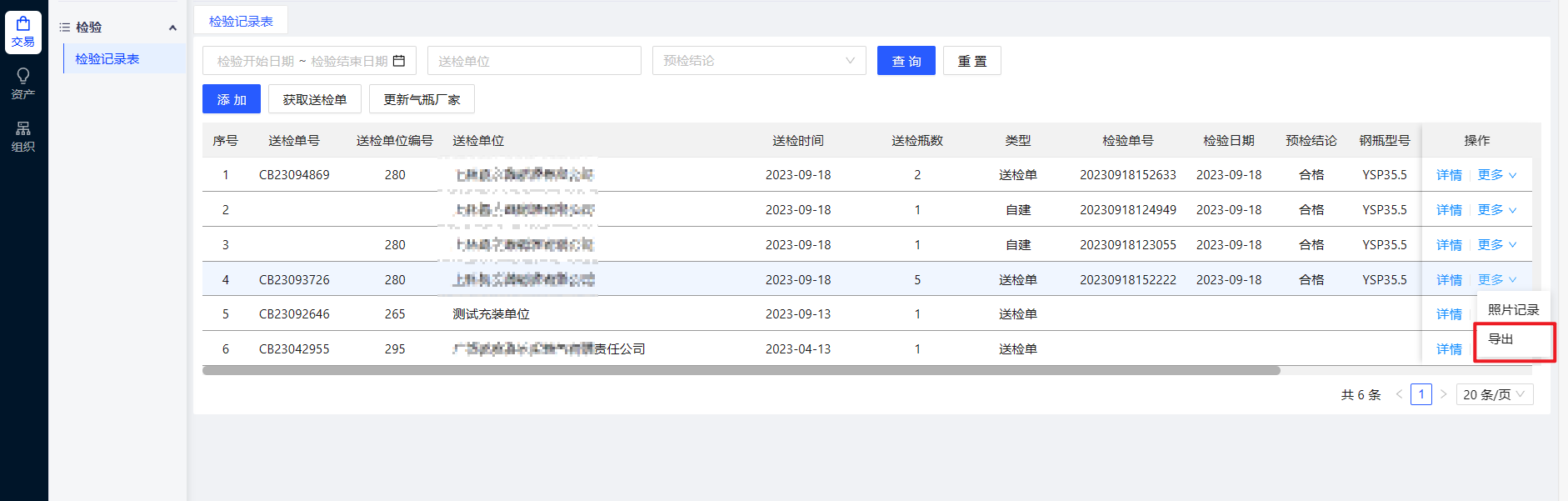Viewport: 1568px width, 501px height.
Task: Select 导出 from the dropdown menu
Action: [1501, 339]
